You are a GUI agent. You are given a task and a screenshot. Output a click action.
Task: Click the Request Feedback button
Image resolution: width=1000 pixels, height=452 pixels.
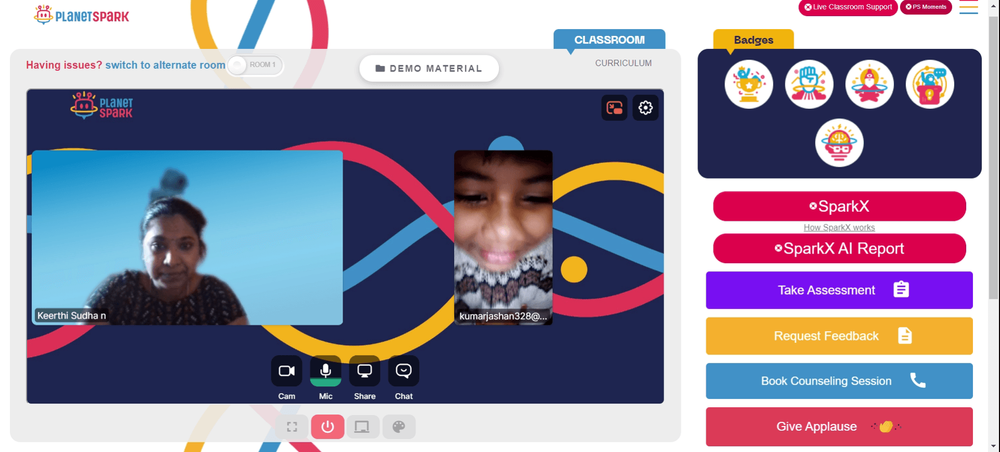click(x=839, y=336)
